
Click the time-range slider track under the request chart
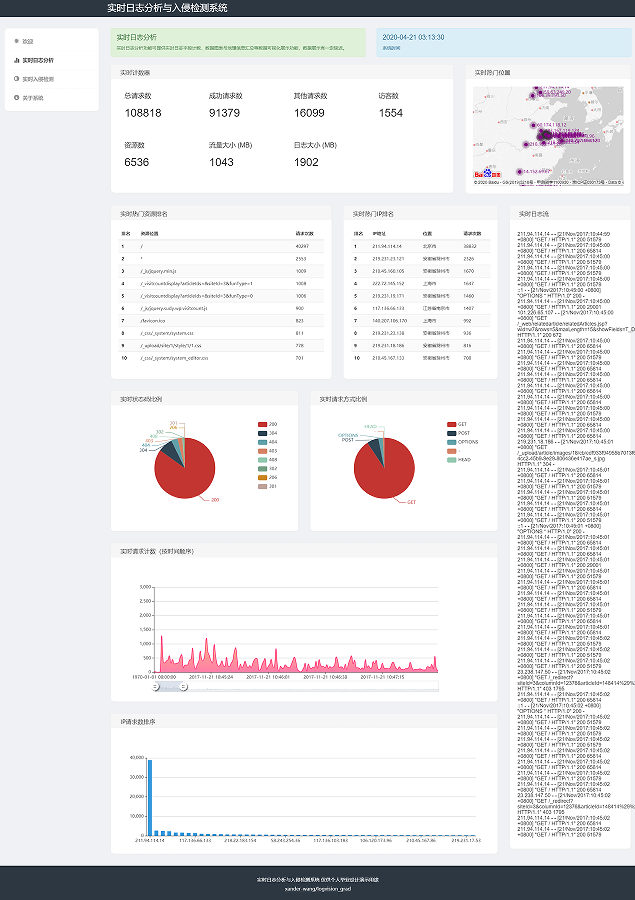click(x=297, y=686)
